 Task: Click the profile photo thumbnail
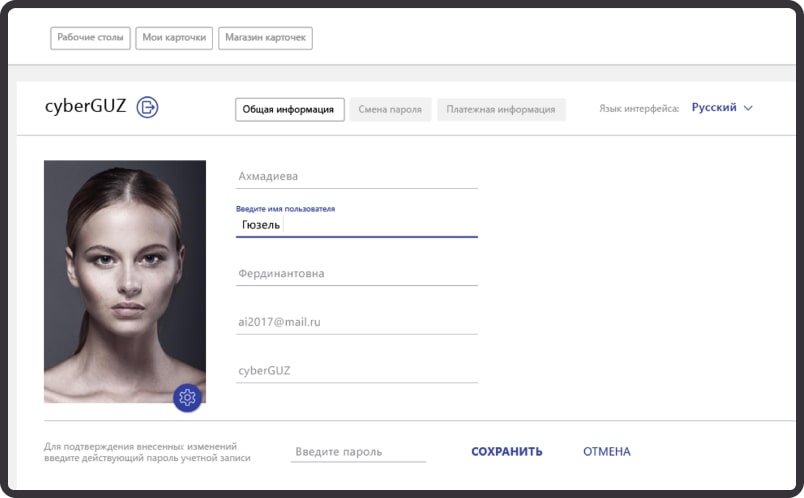coord(125,282)
